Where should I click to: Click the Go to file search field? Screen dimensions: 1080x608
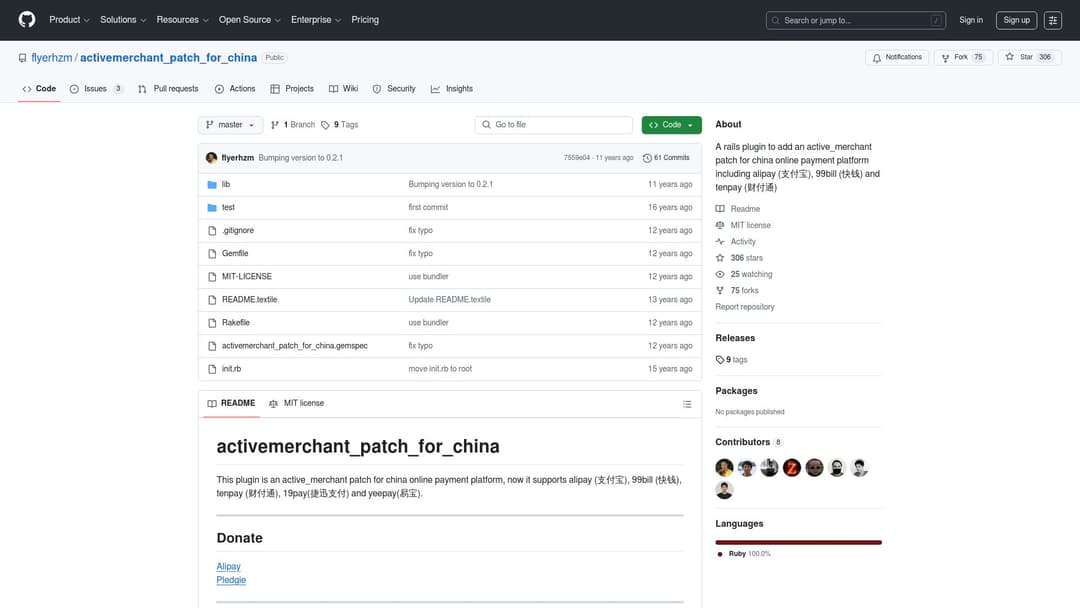click(x=553, y=125)
